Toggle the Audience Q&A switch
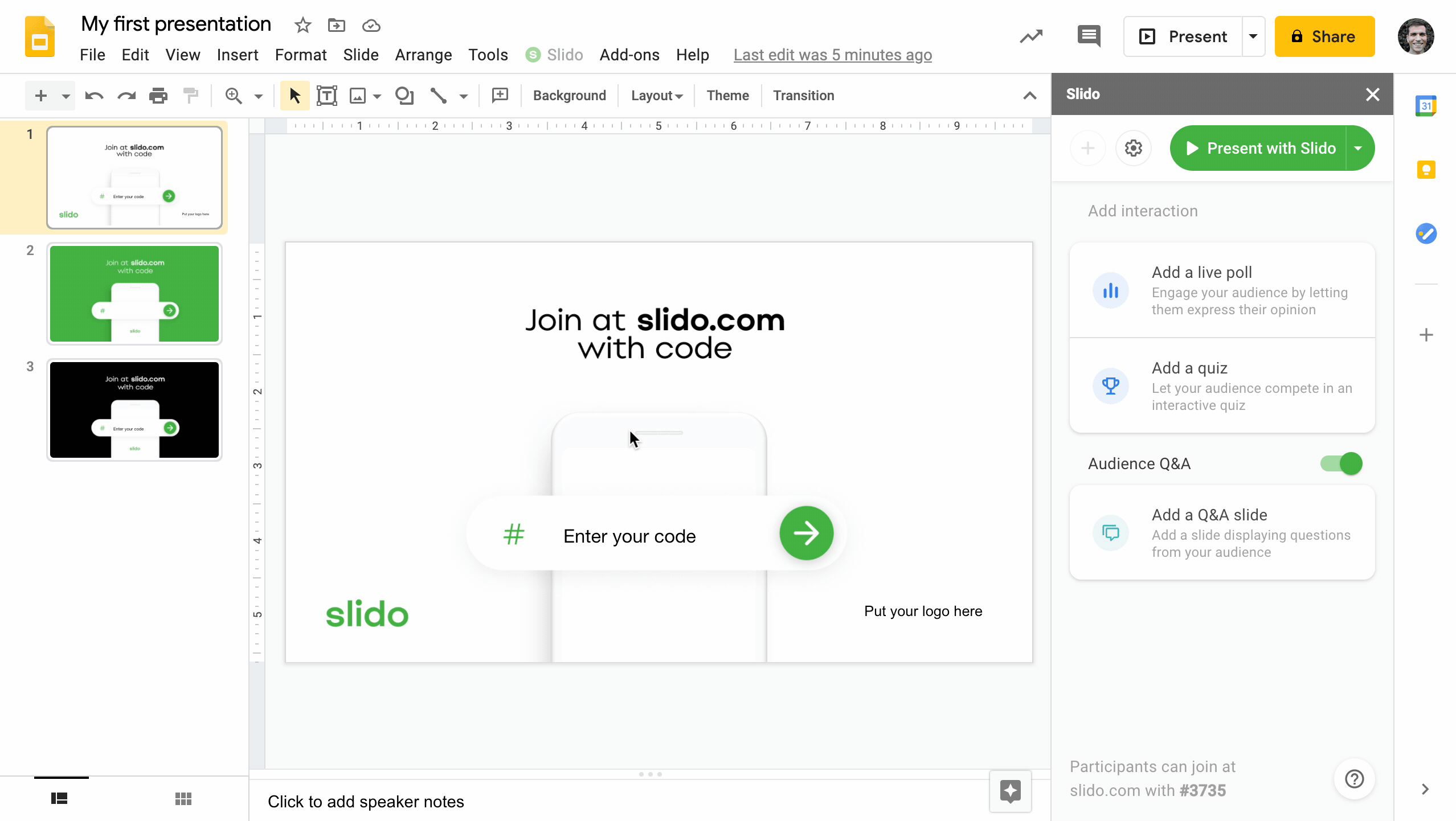This screenshot has height=821, width=1456. (1341, 463)
